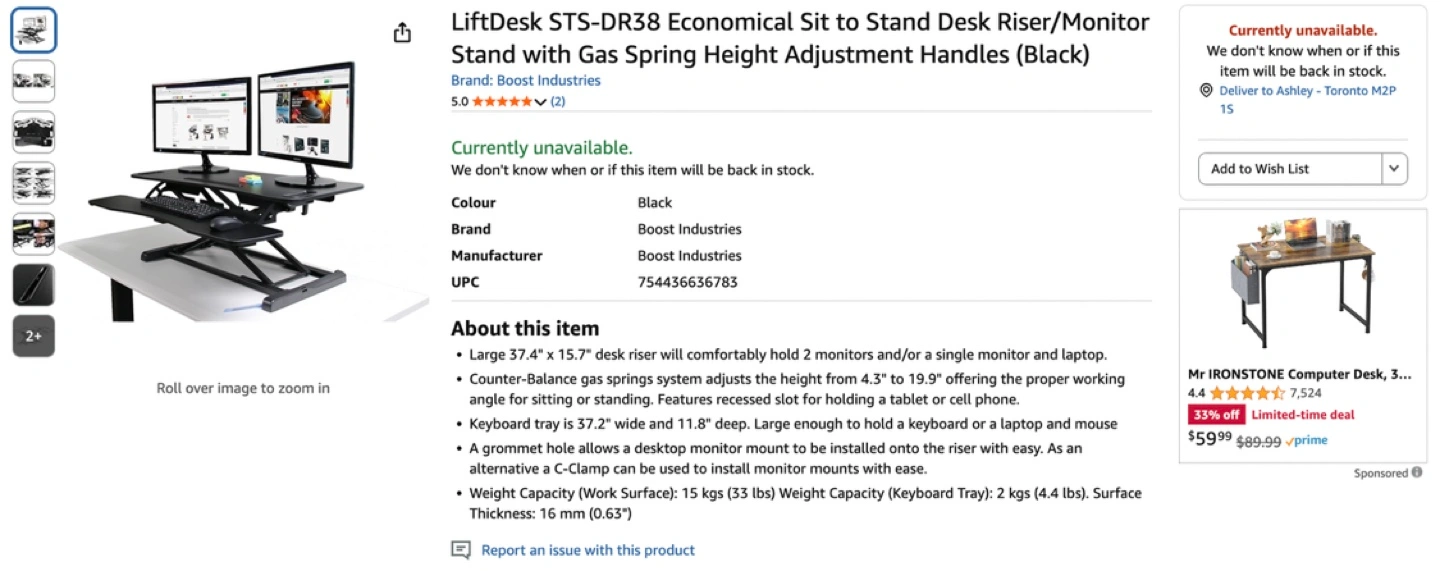Click the location pin delivery icon
The height and width of the screenshot is (571, 1440).
(1205, 91)
